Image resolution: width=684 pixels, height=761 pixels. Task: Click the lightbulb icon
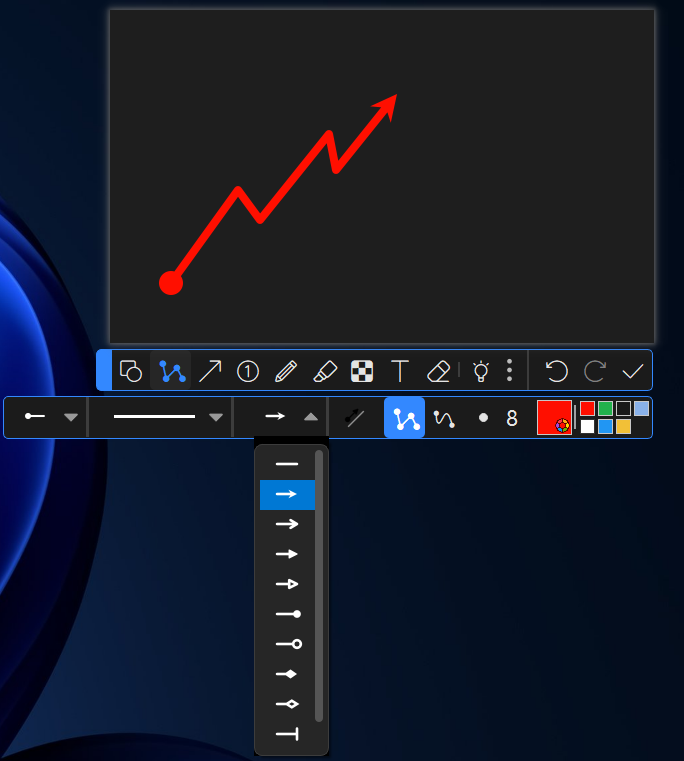pyautogui.click(x=480, y=371)
